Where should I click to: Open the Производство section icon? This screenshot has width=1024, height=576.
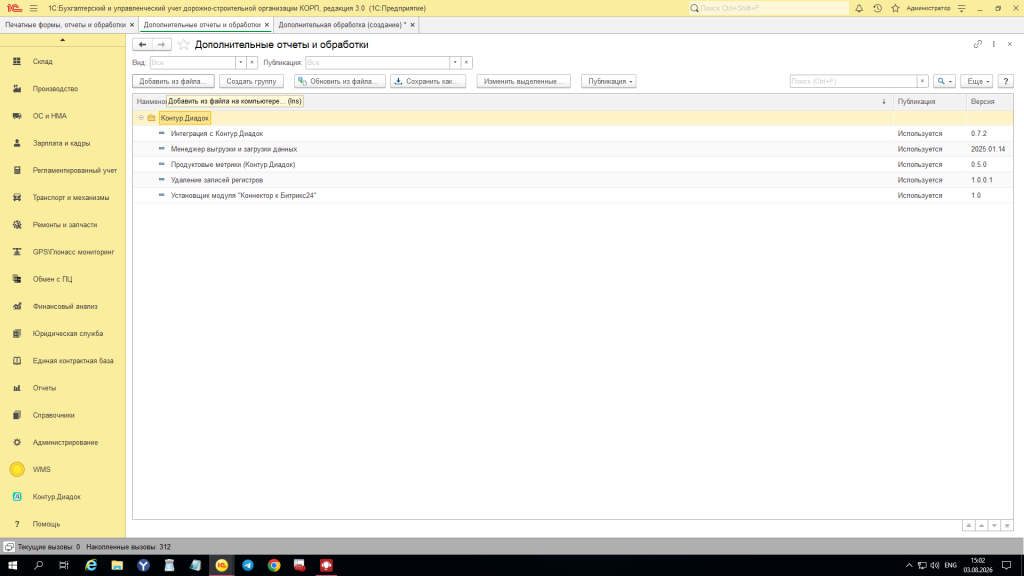pyautogui.click(x=17, y=89)
